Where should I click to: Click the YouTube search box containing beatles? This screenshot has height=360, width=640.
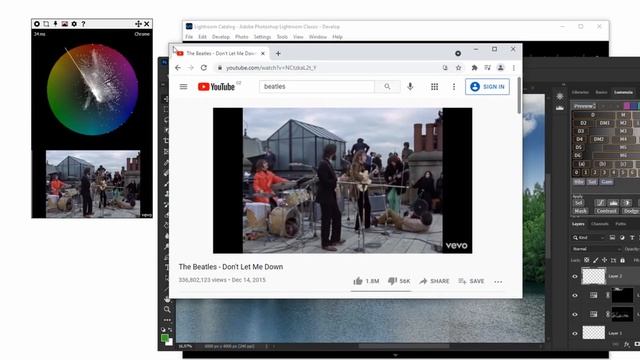[317, 87]
